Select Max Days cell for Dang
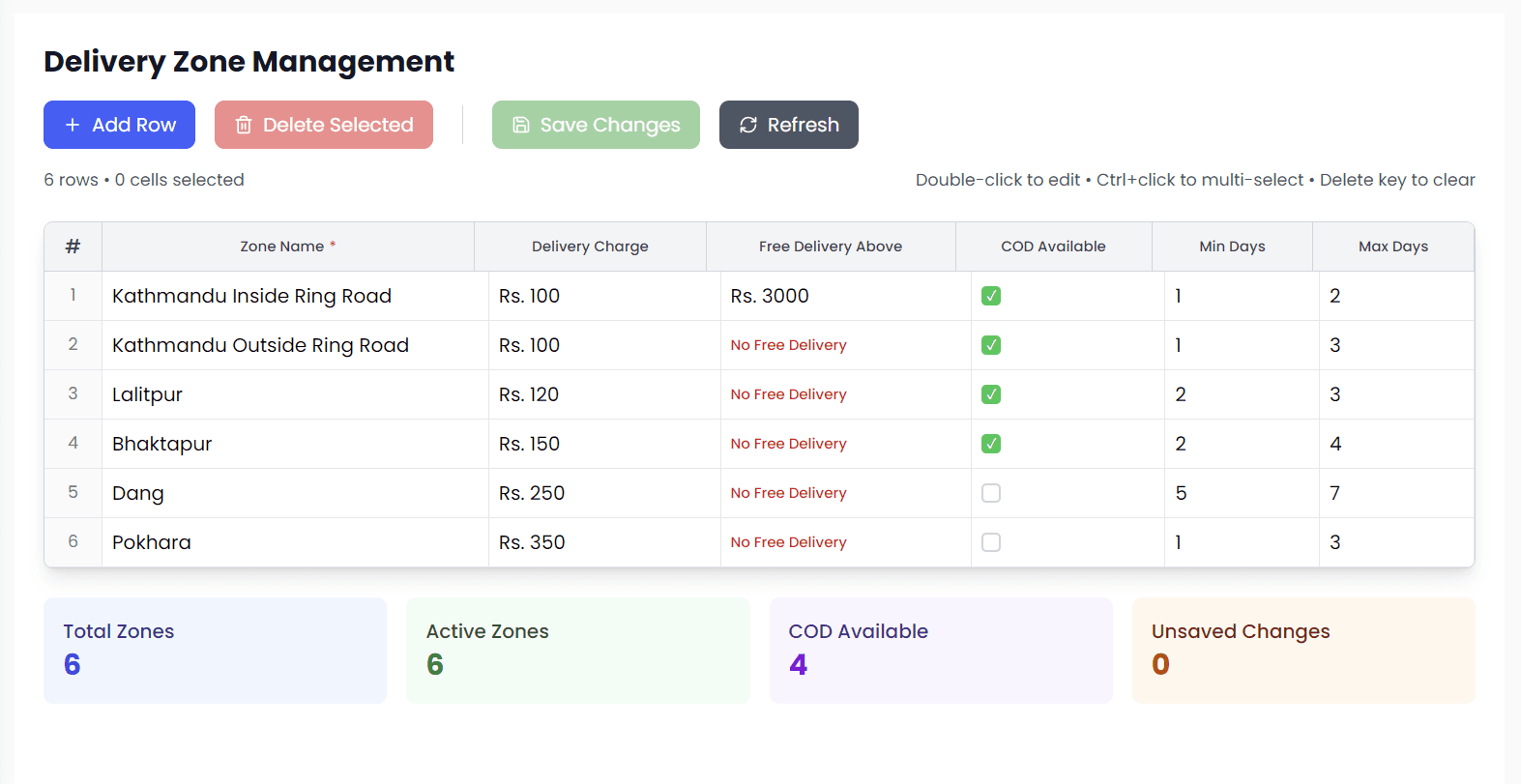The height and width of the screenshot is (784, 1521). pyautogui.click(x=1395, y=493)
